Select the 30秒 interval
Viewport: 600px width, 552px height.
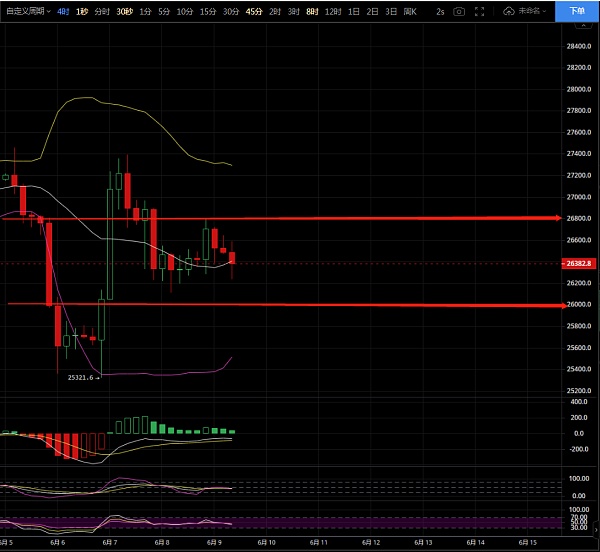point(124,12)
